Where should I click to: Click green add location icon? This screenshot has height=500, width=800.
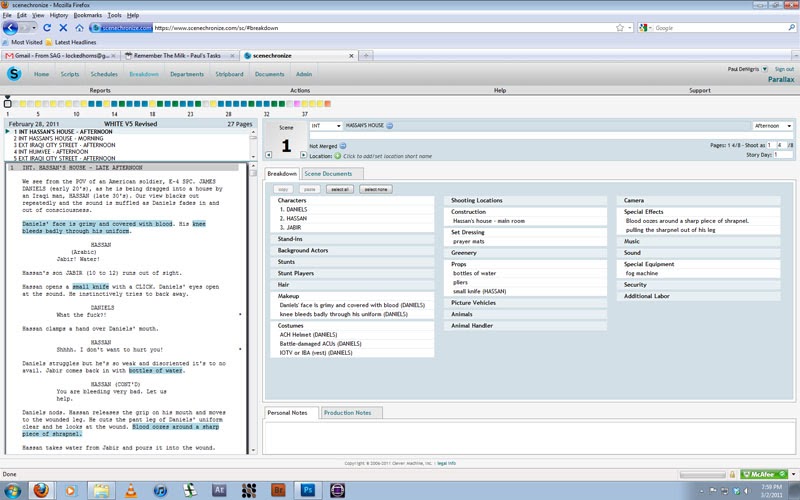337,156
